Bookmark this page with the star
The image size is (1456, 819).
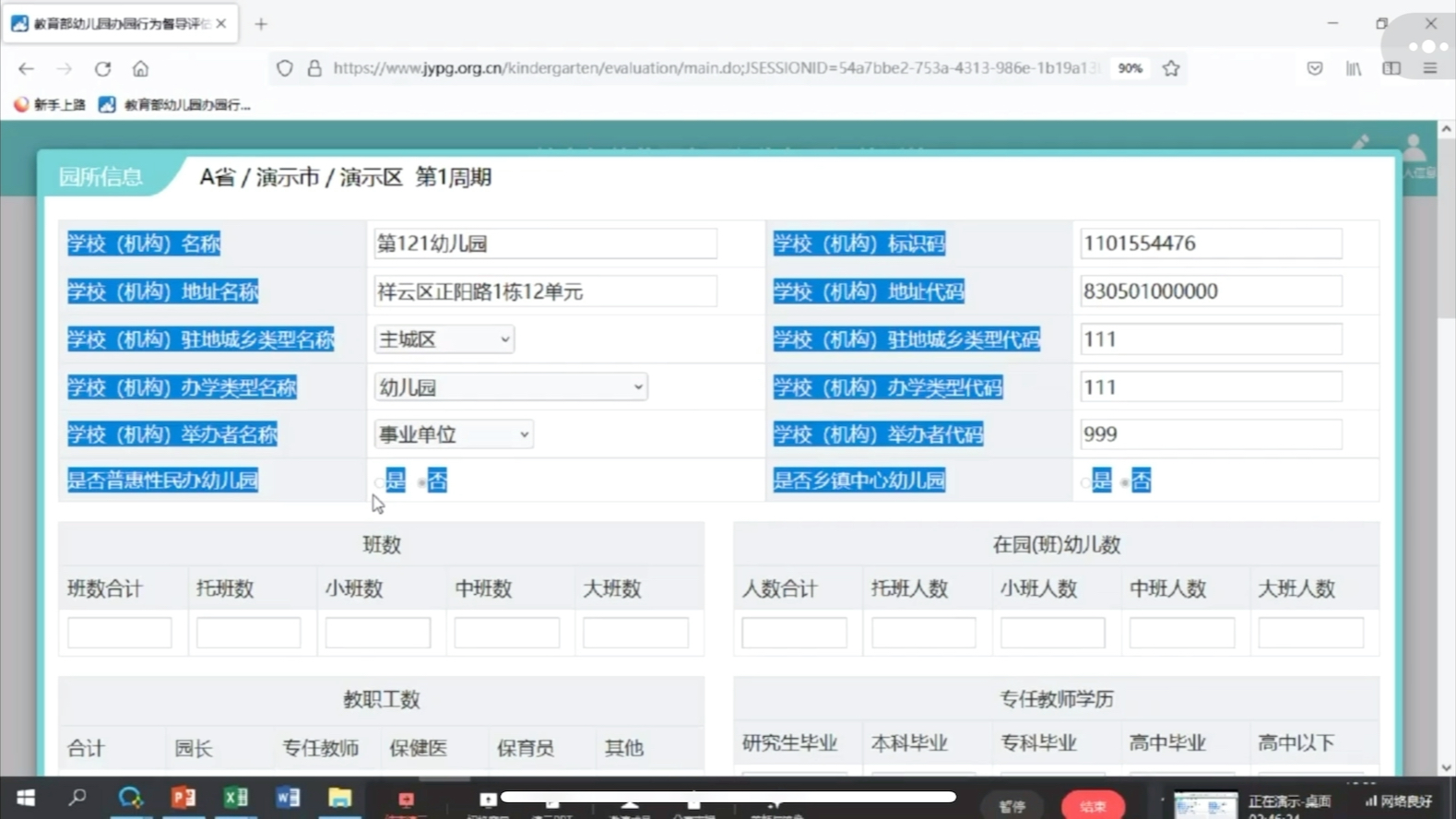click(x=1171, y=68)
